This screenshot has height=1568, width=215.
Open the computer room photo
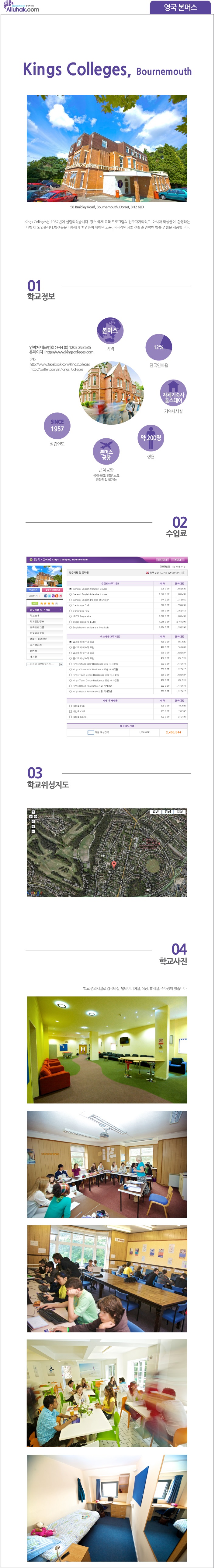[x=107, y=1278]
